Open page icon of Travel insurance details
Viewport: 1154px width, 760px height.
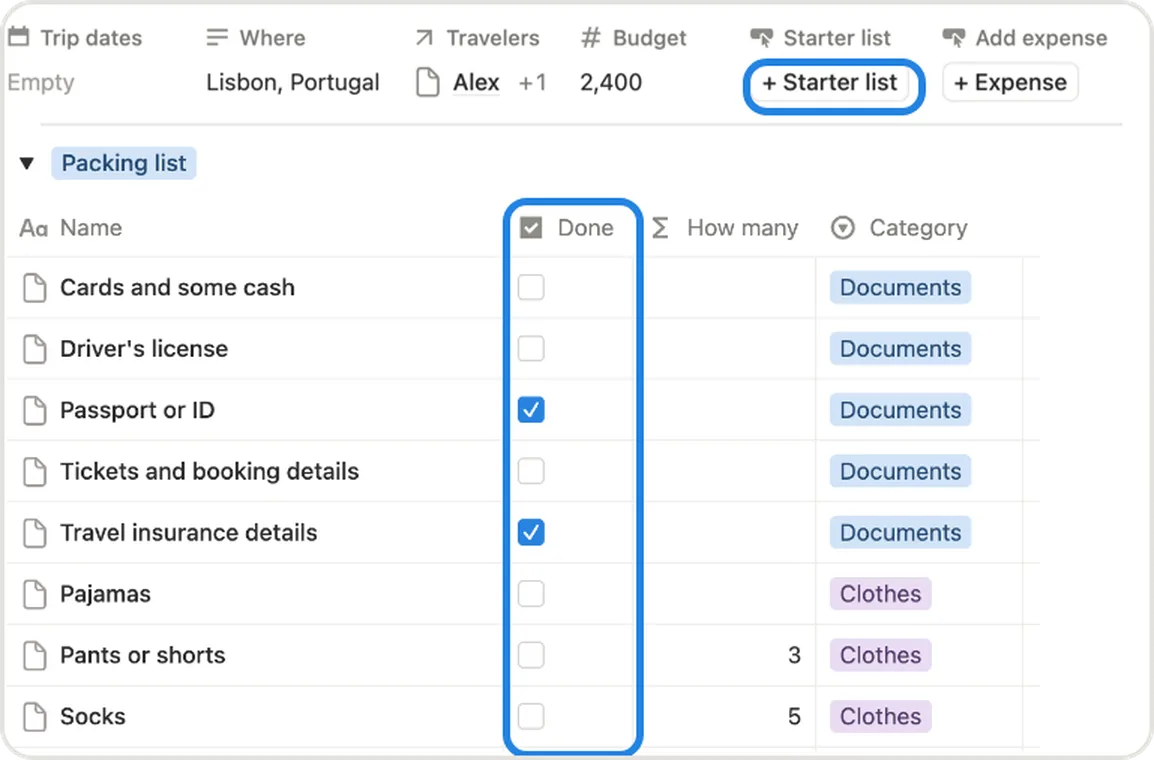[34, 533]
